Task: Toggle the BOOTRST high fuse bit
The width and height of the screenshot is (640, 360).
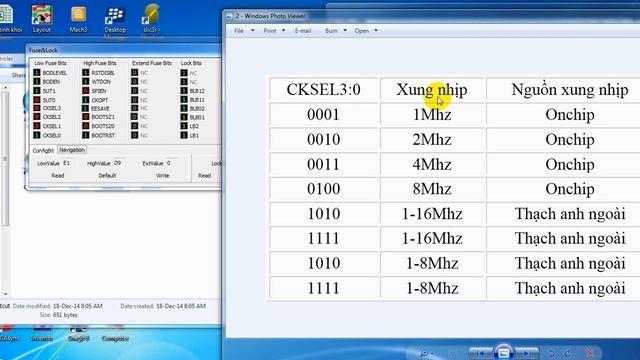Action: click(86, 135)
